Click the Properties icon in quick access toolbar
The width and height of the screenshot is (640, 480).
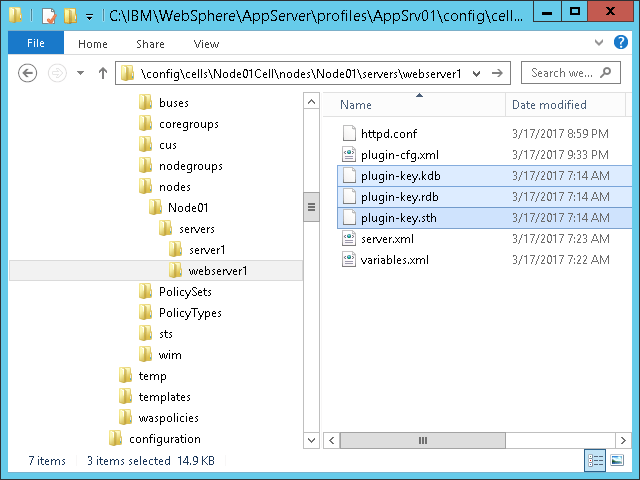point(47,16)
